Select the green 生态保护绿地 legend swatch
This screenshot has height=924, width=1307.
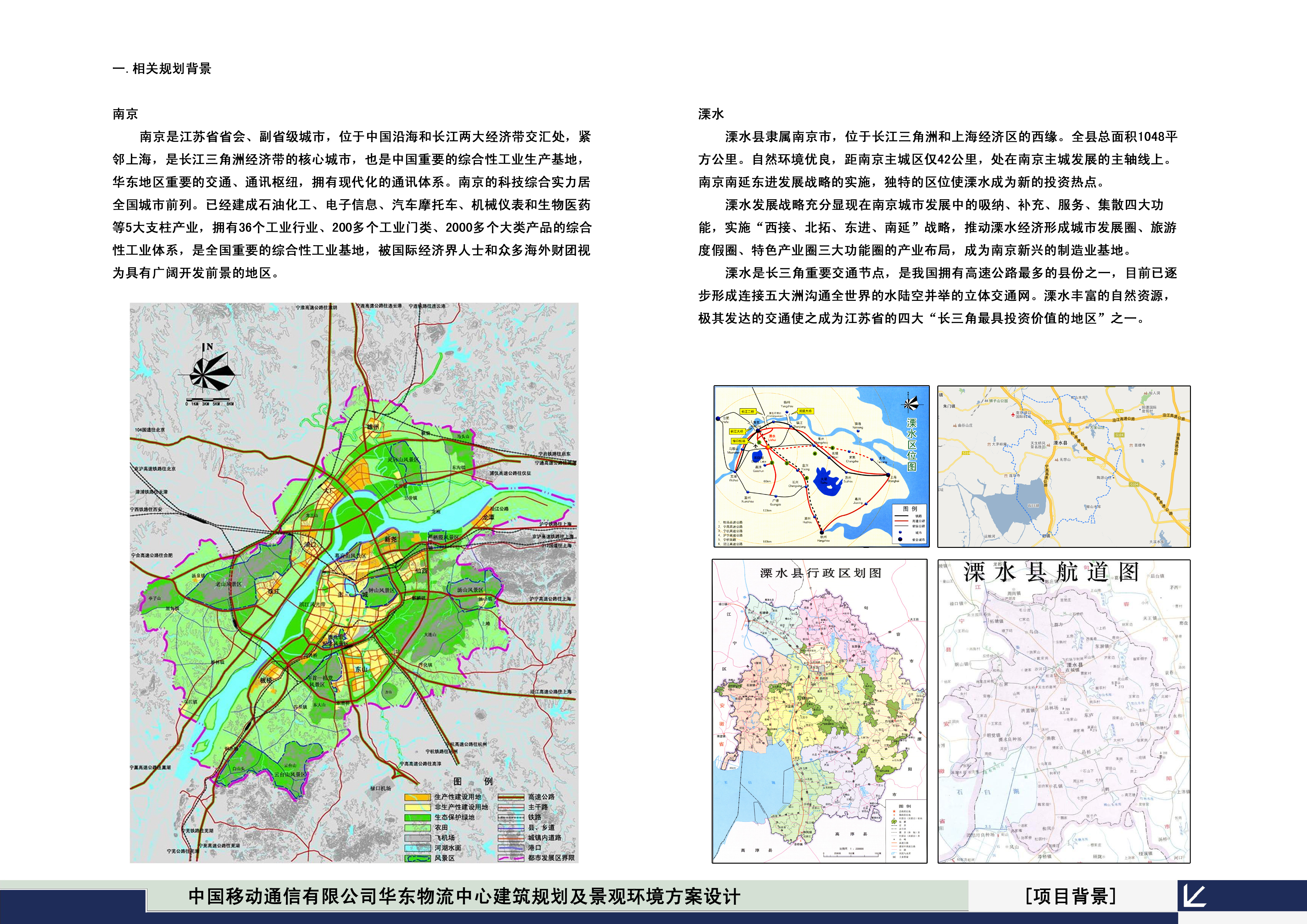418,818
